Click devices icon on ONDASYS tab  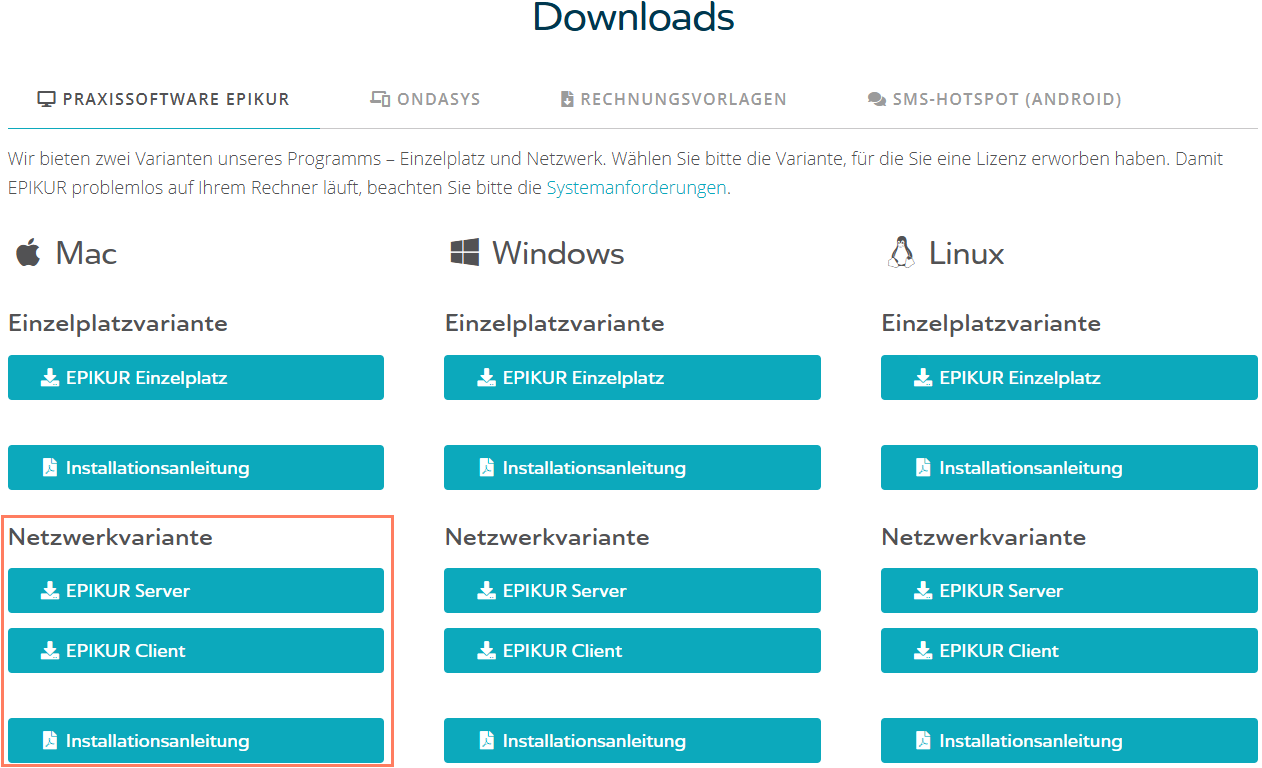click(380, 99)
